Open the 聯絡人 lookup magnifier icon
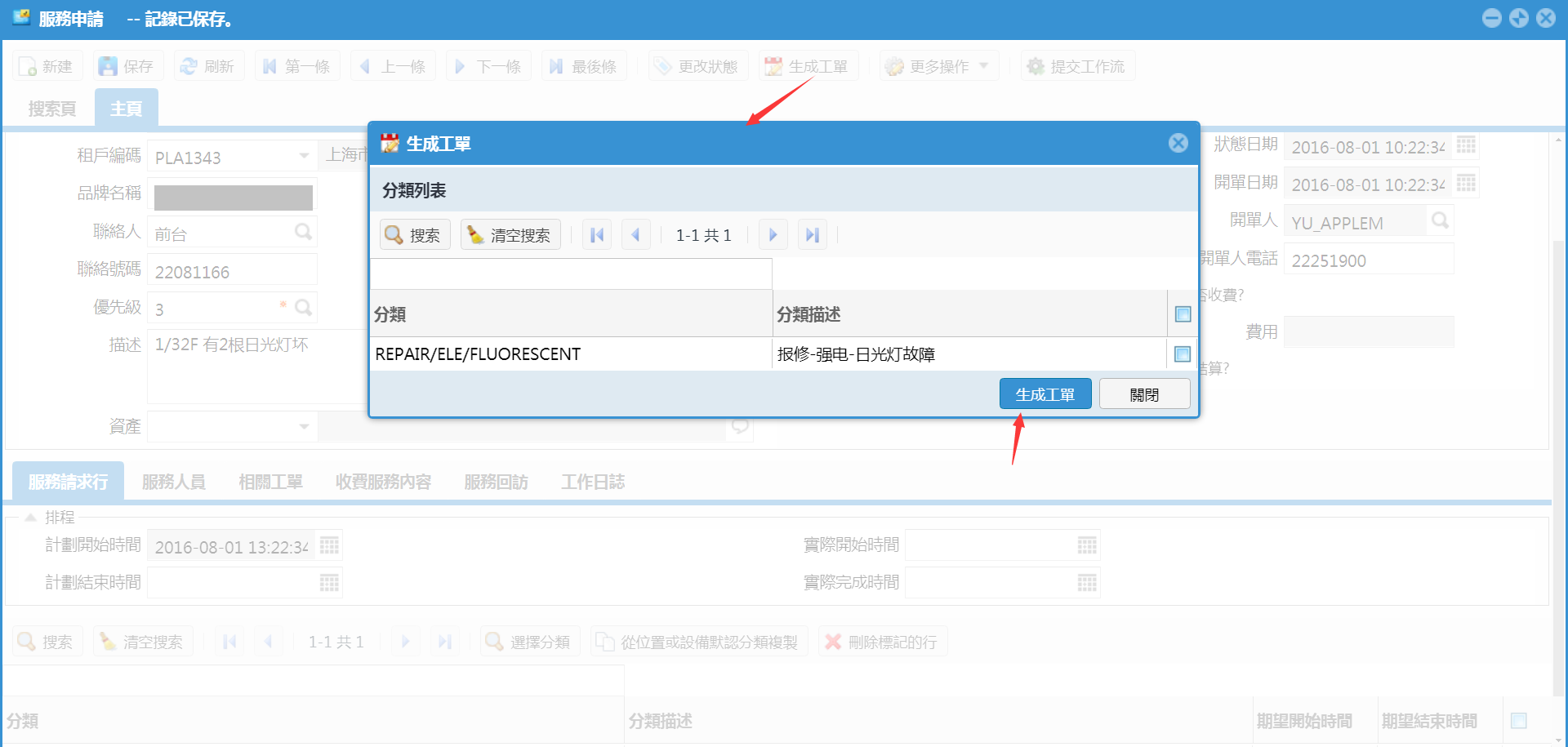The width and height of the screenshot is (1568, 747). (303, 232)
